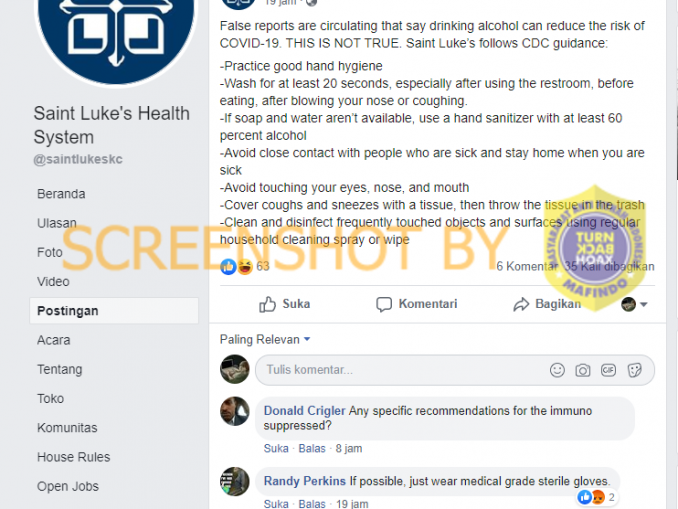Open the Postingan tab in sidebar

click(114, 311)
